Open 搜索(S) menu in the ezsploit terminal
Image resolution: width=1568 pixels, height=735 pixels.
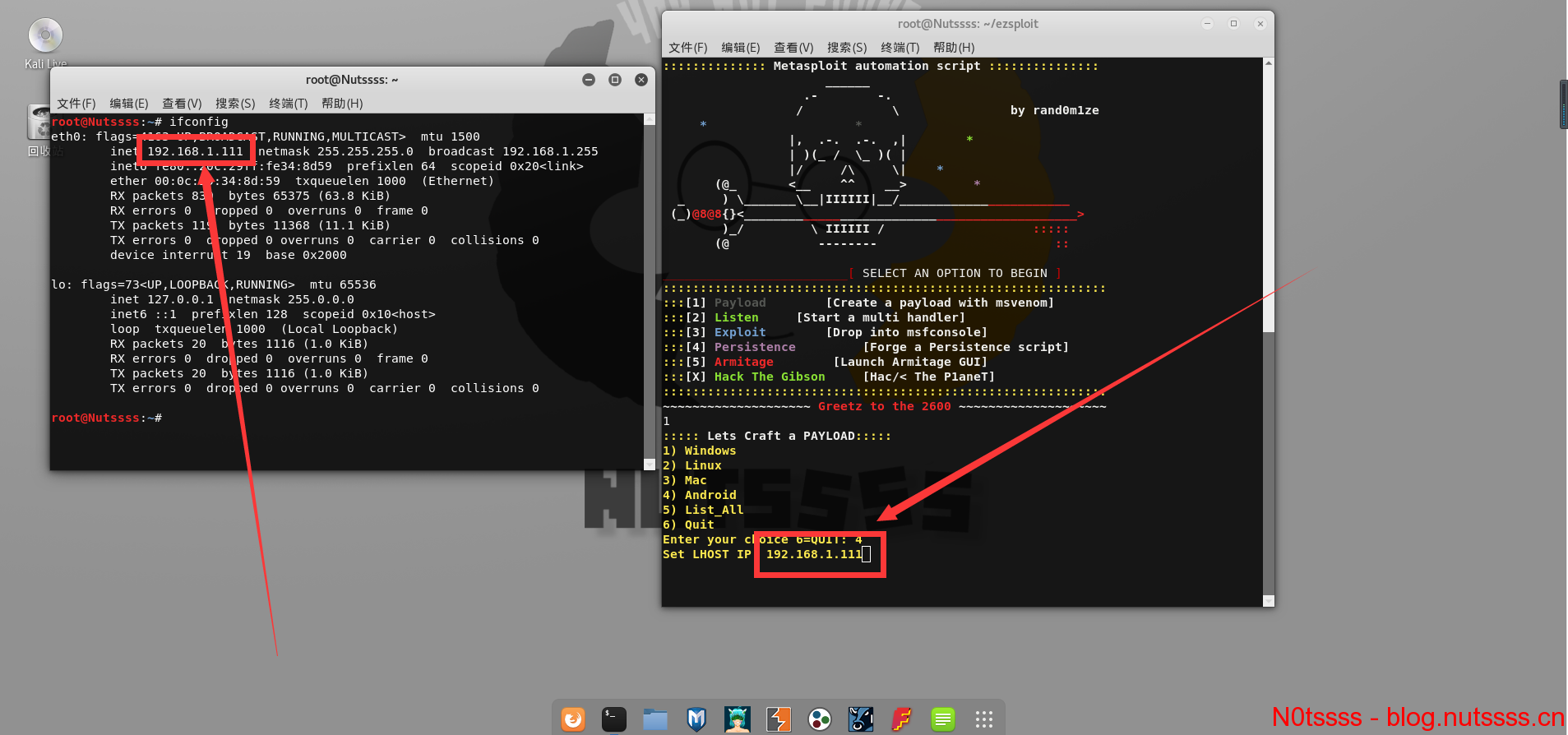[x=847, y=48]
